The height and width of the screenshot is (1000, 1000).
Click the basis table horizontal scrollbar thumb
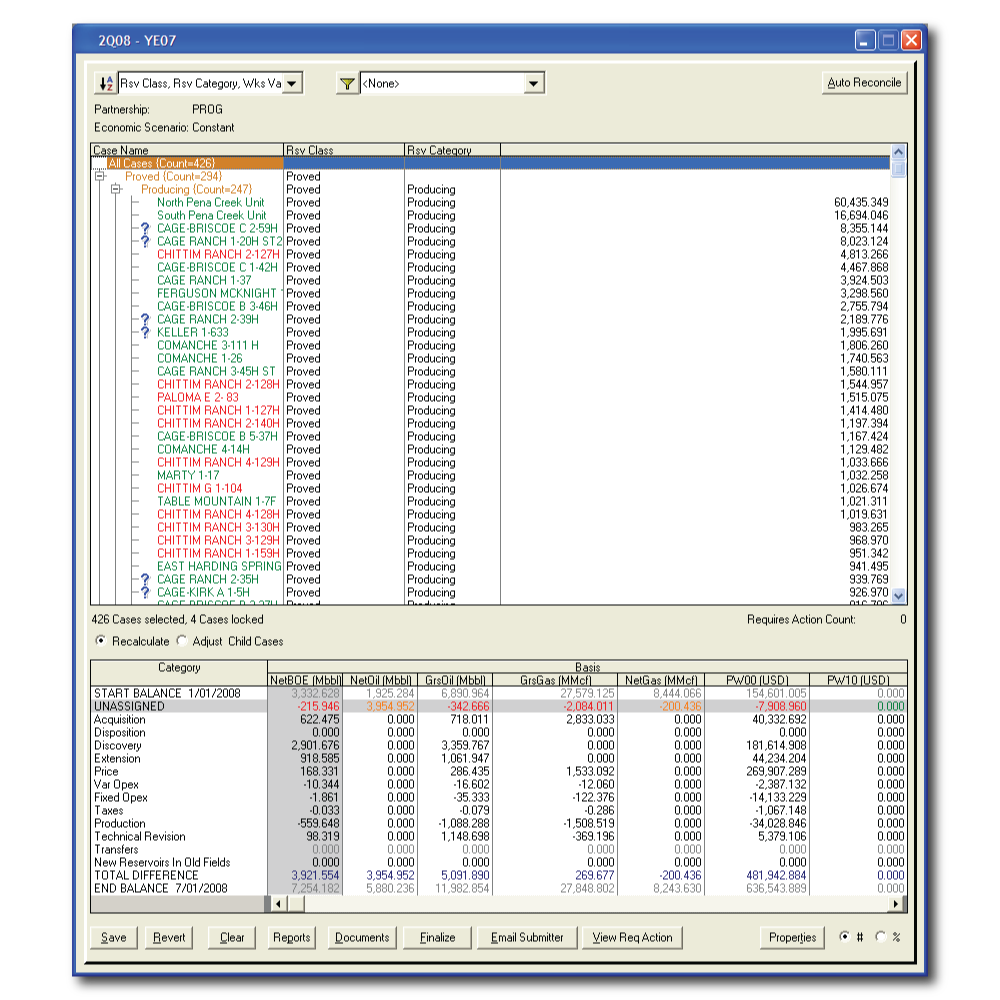click(x=296, y=904)
